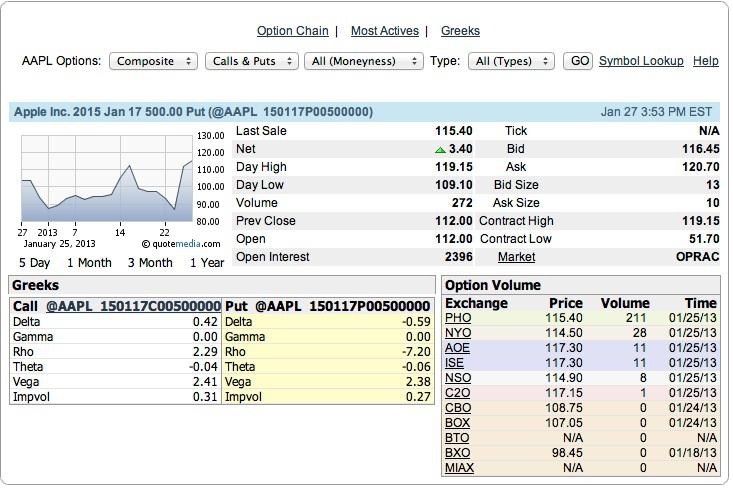Image resolution: width=733 pixels, height=489 pixels.
Task: Click the green net change arrow
Action: pyautogui.click(x=440, y=149)
